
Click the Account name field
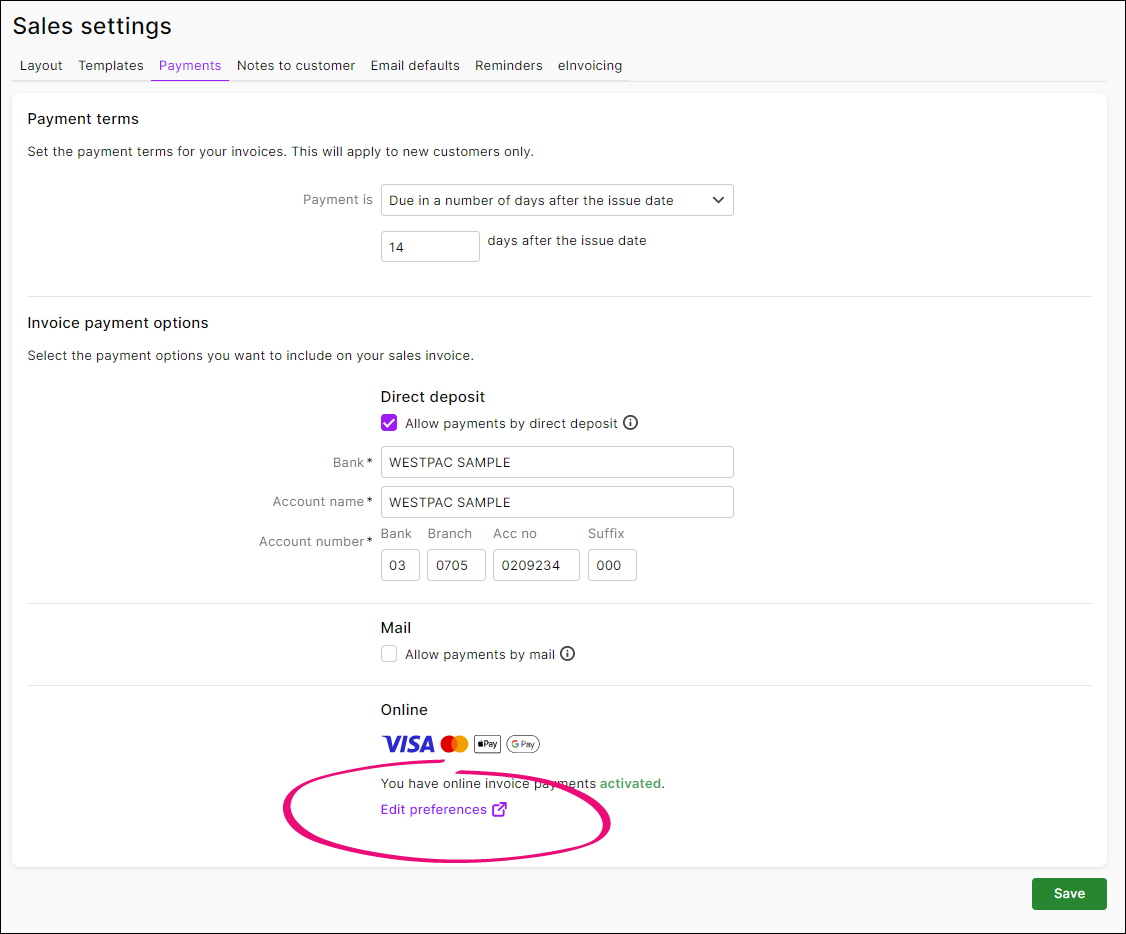(557, 502)
